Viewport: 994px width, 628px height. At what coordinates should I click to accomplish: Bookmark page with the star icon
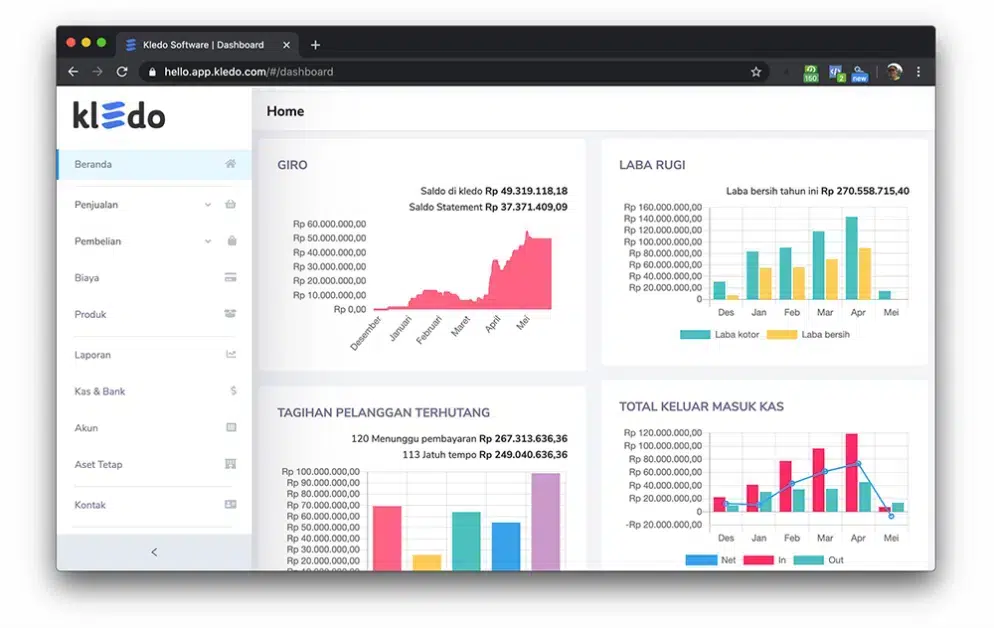[x=756, y=72]
